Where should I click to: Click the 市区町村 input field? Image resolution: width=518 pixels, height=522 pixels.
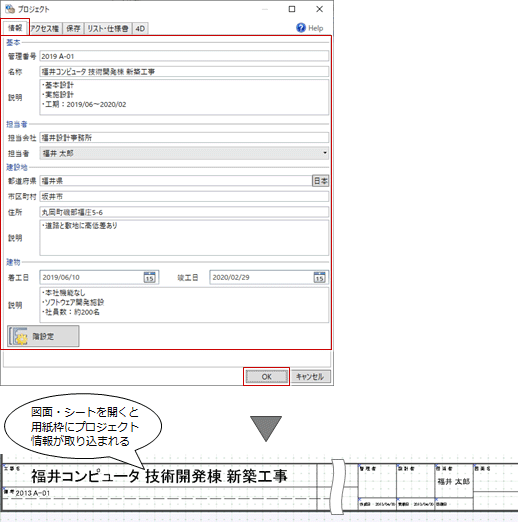184,196
